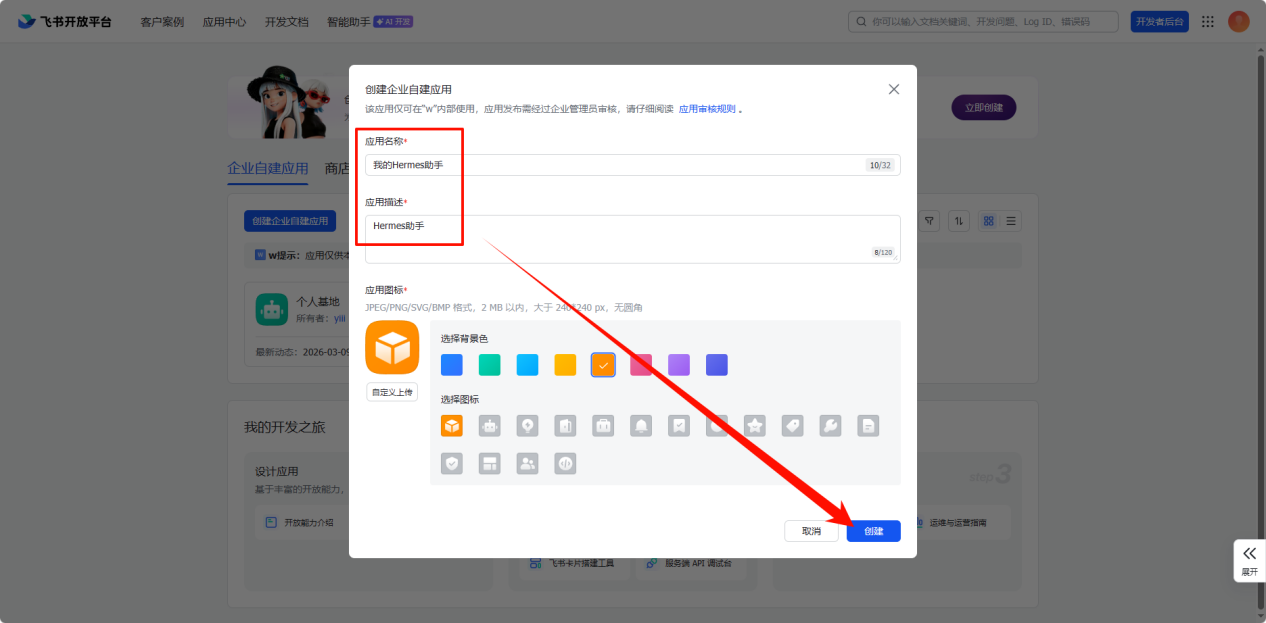Pick the blue background color

click(452, 365)
